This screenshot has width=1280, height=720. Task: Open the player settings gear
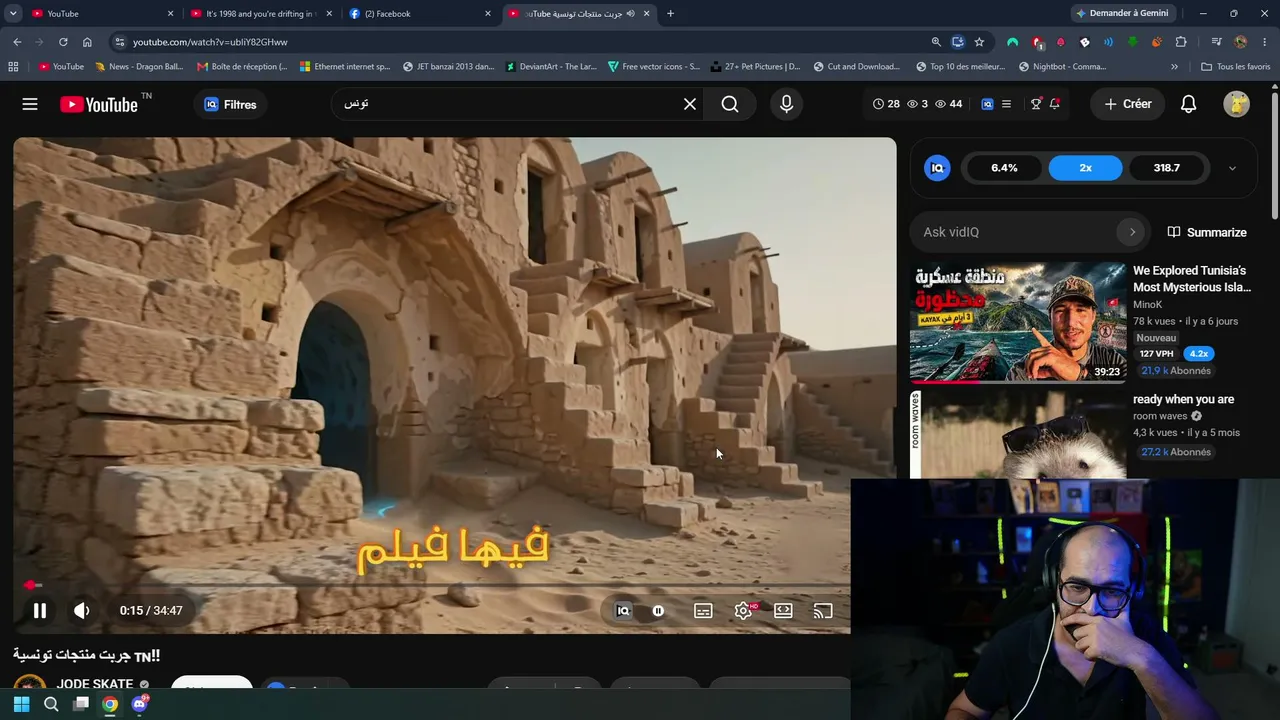[x=743, y=610]
